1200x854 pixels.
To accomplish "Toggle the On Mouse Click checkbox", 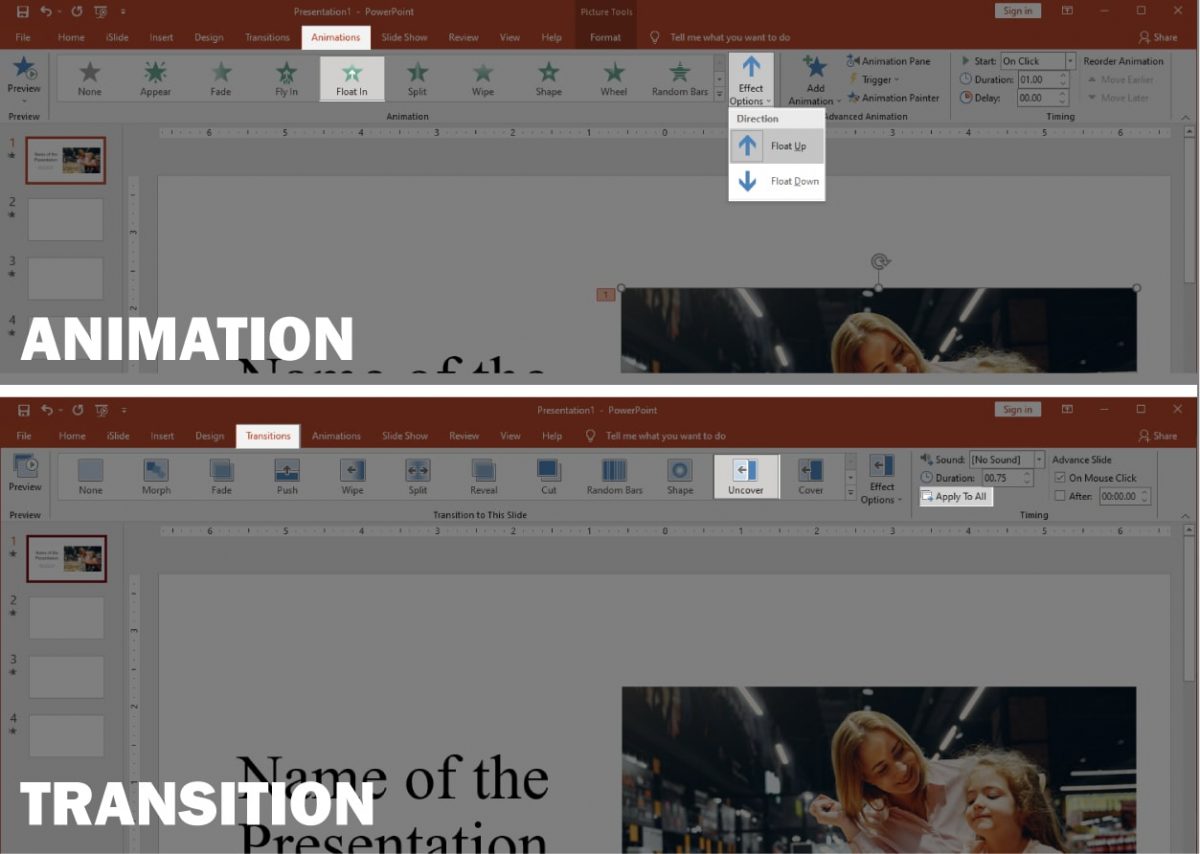I will coord(1061,477).
